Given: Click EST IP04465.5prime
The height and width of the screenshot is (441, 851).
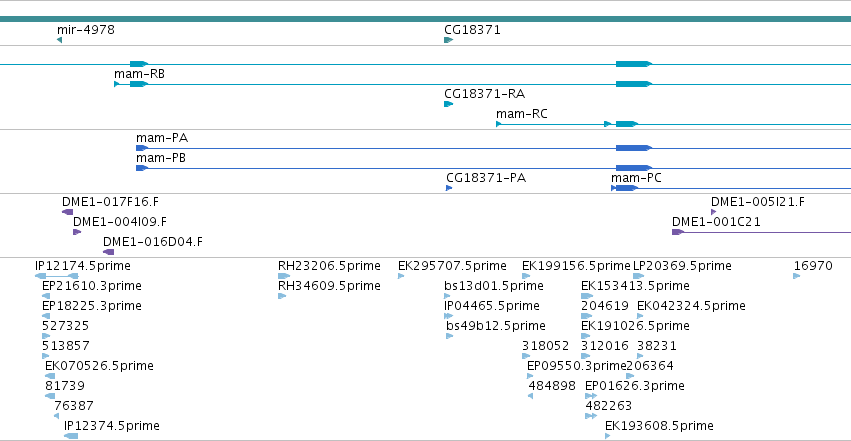Looking at the screenshot, I should pyautogui.click(x=492, y=306).
